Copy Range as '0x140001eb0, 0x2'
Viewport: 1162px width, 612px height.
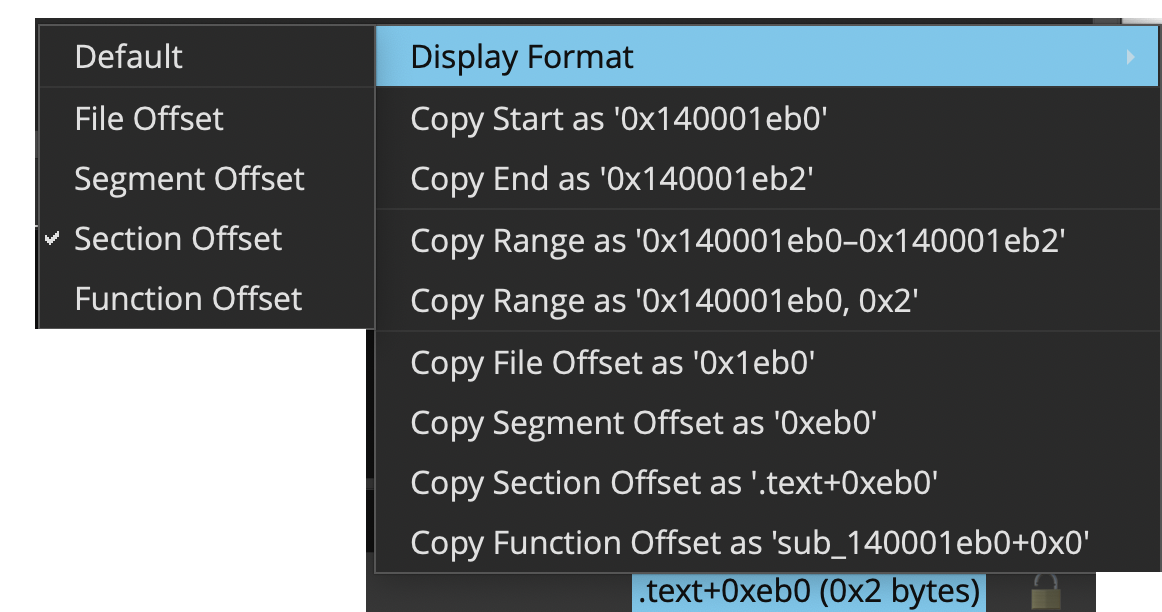click(x=766, y=301)
